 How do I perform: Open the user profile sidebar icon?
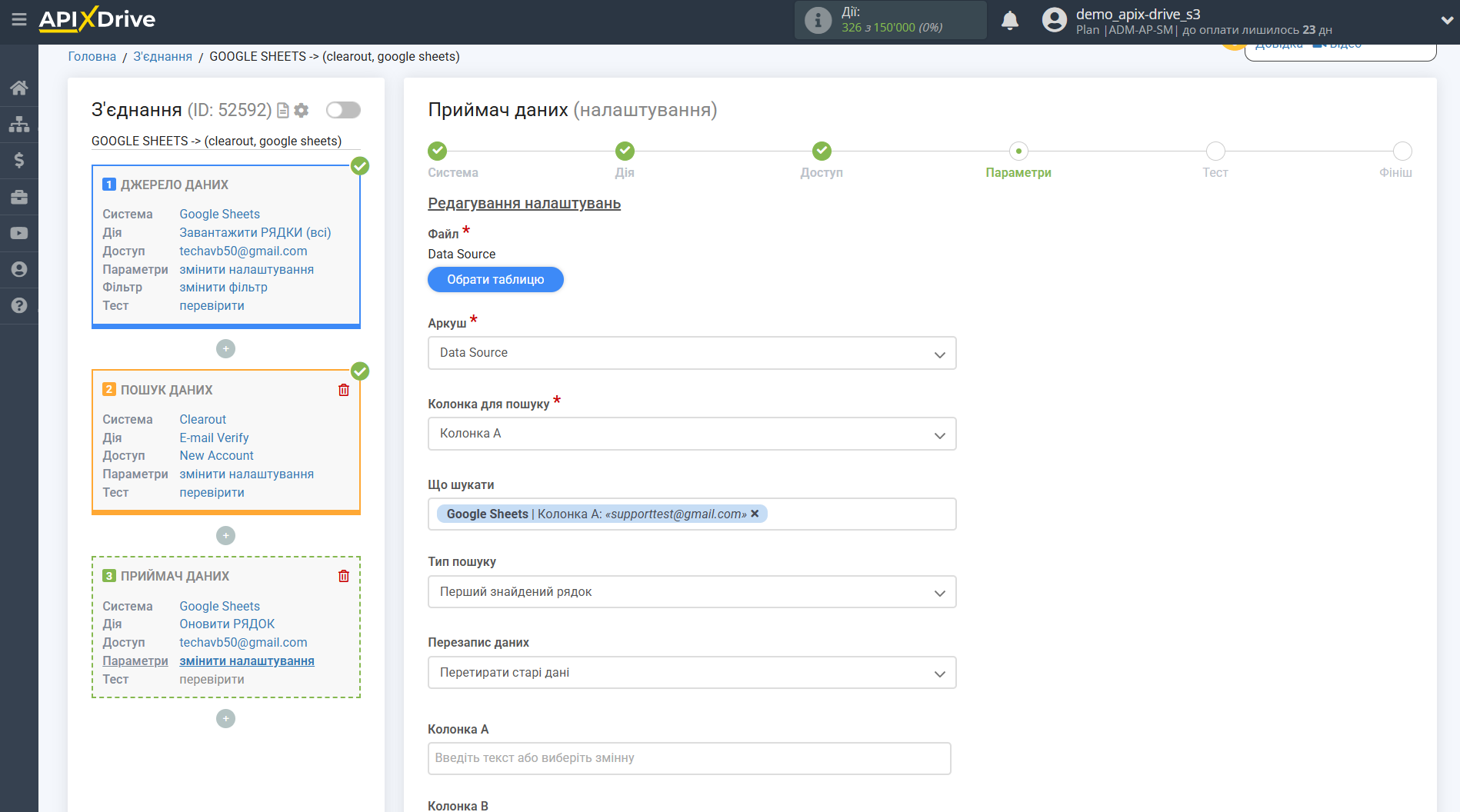click(x=19, y=269)
